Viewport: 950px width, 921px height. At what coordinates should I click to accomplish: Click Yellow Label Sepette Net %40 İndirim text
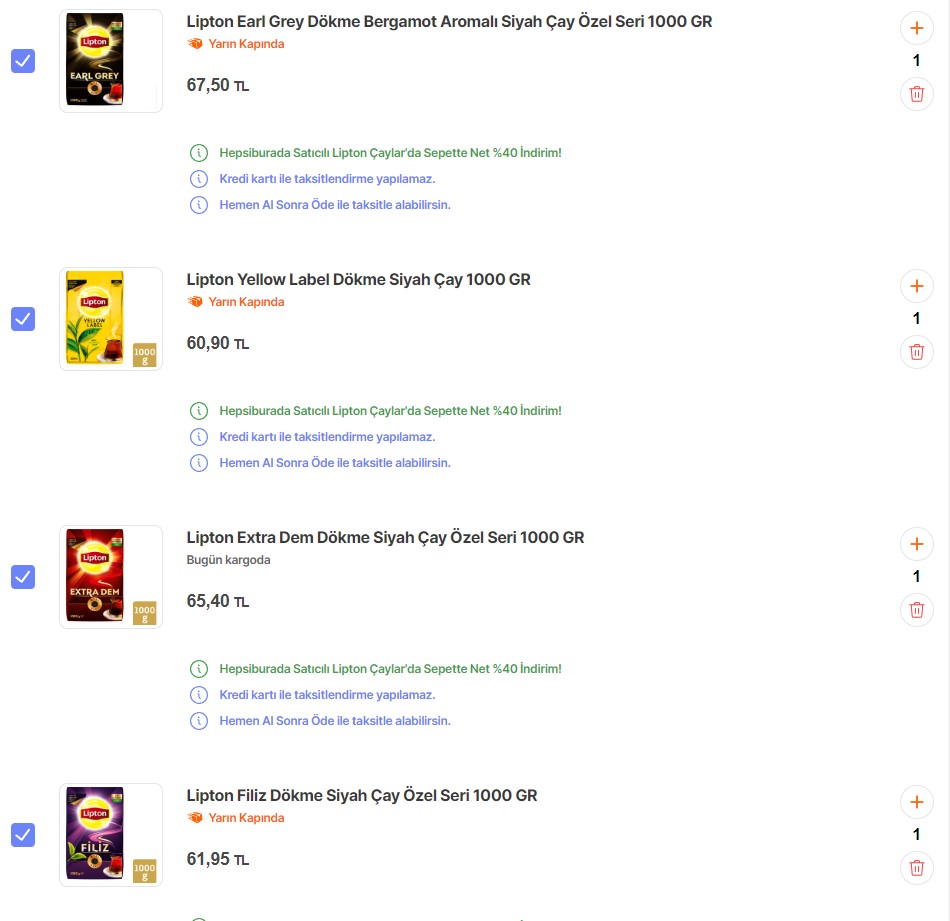(390, 411)
